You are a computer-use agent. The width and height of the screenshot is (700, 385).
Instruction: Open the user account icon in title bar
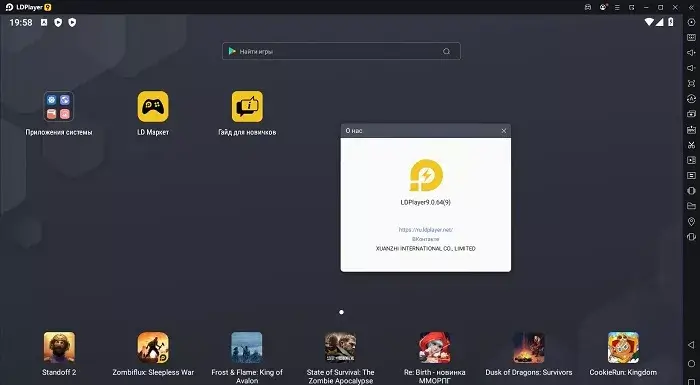tap(603, 7)
